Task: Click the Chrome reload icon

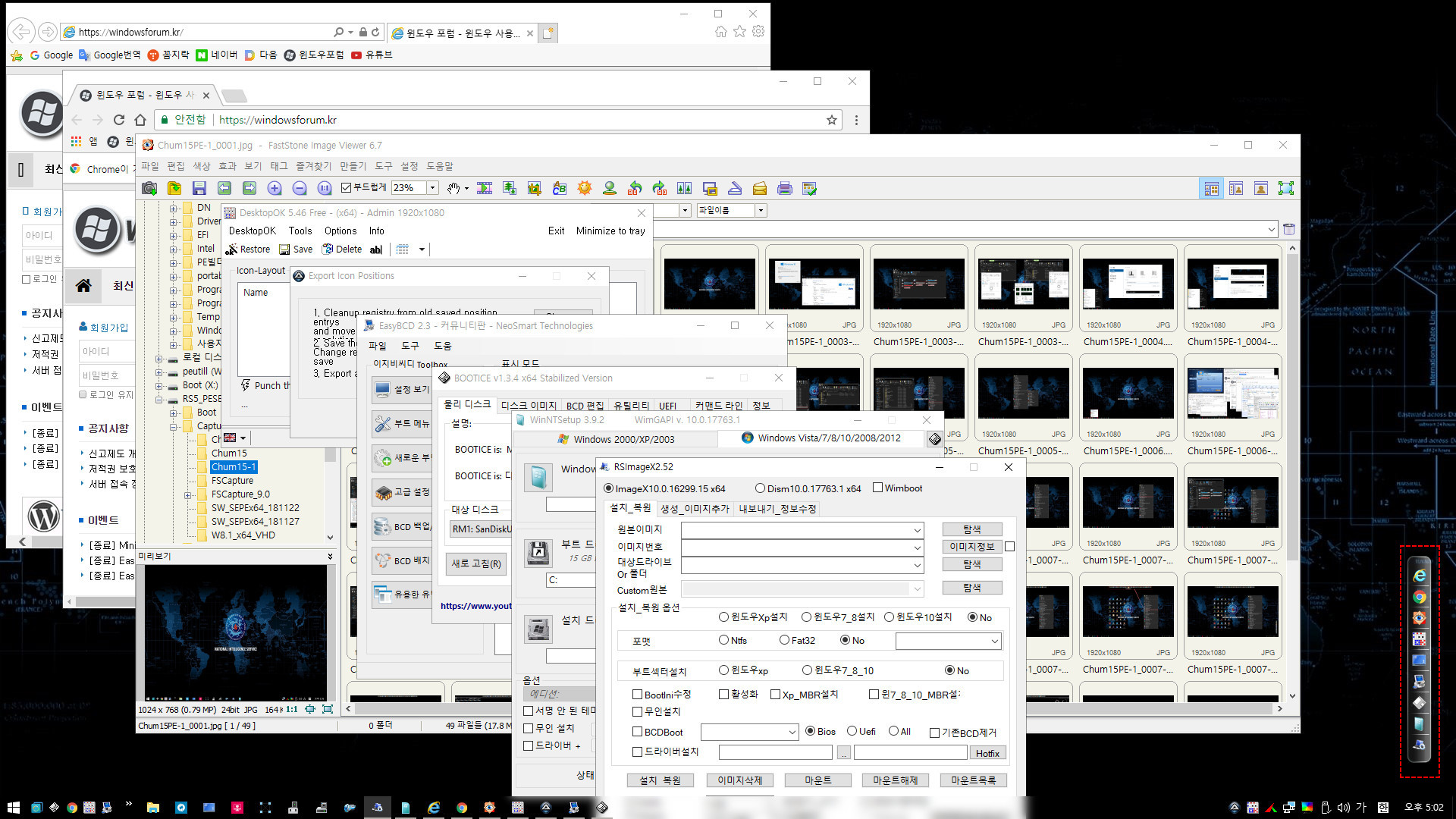Action: (119, 120)
